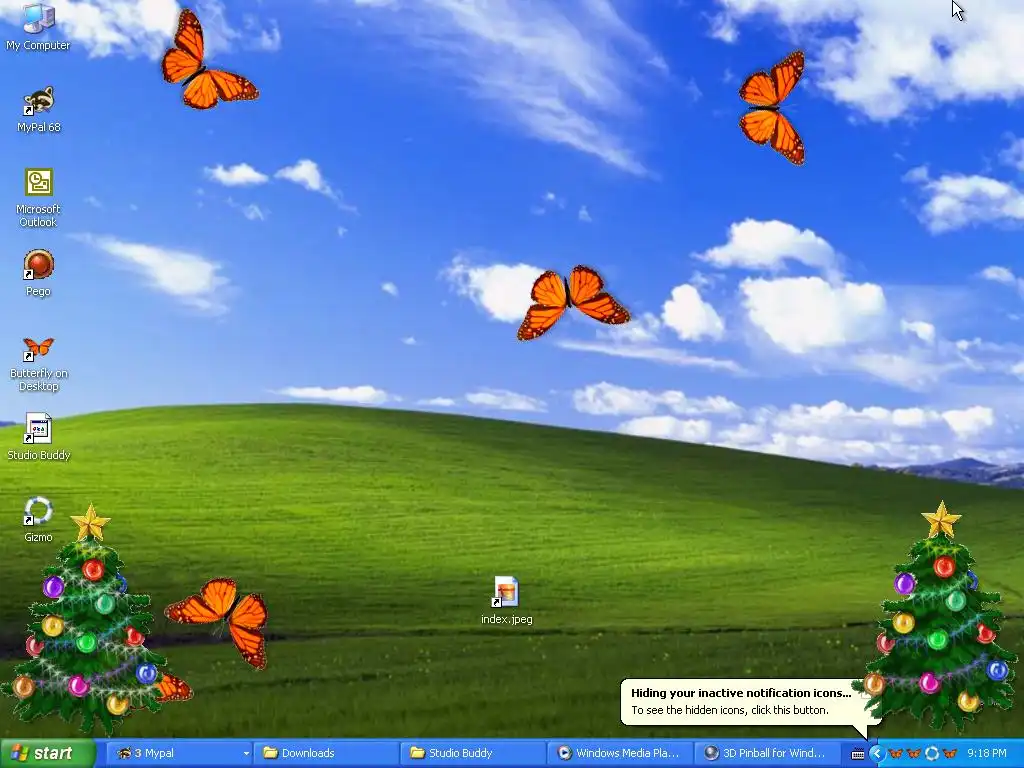
Task: Show hidden notification icons arrow
Action: [876, 754]
